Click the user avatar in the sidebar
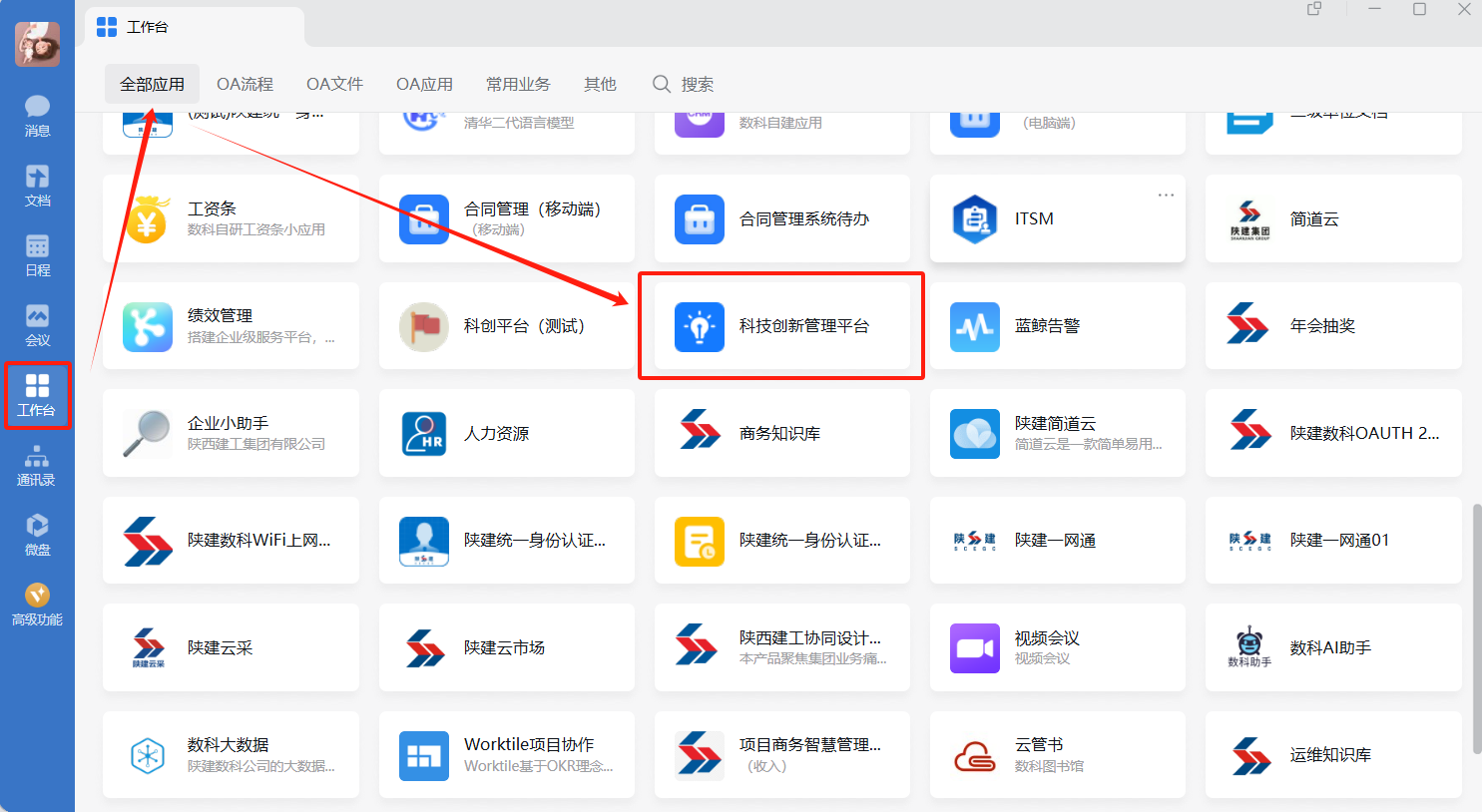 (x=37, y=44)
